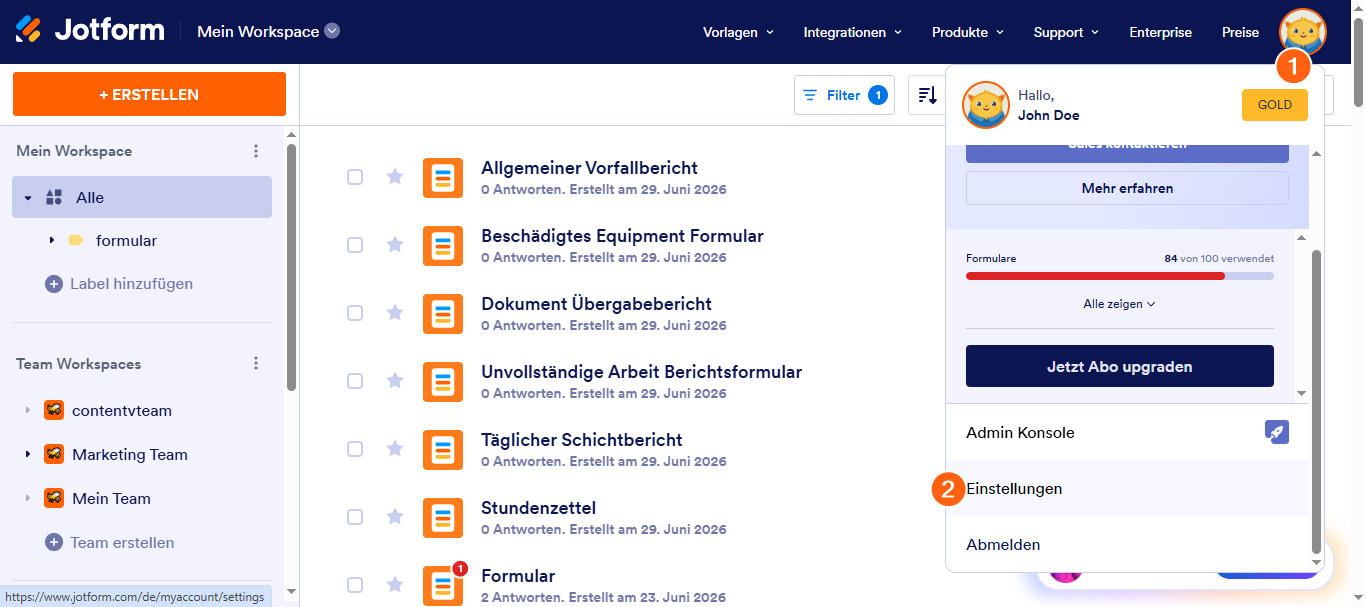The width and height of the screenshot is (1366, 607).
Task: Click the rocket icon next to Admin Konsole
Action: click(1277, 432)
